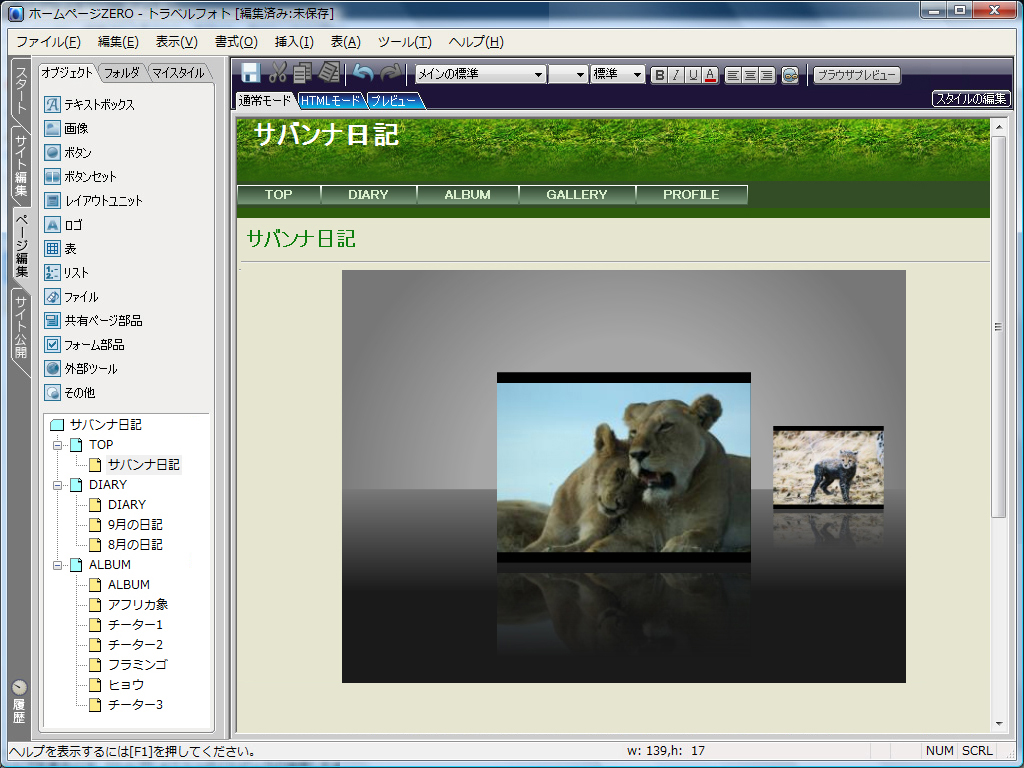Redo with the forward arrow icon

[x=391, y=73]
